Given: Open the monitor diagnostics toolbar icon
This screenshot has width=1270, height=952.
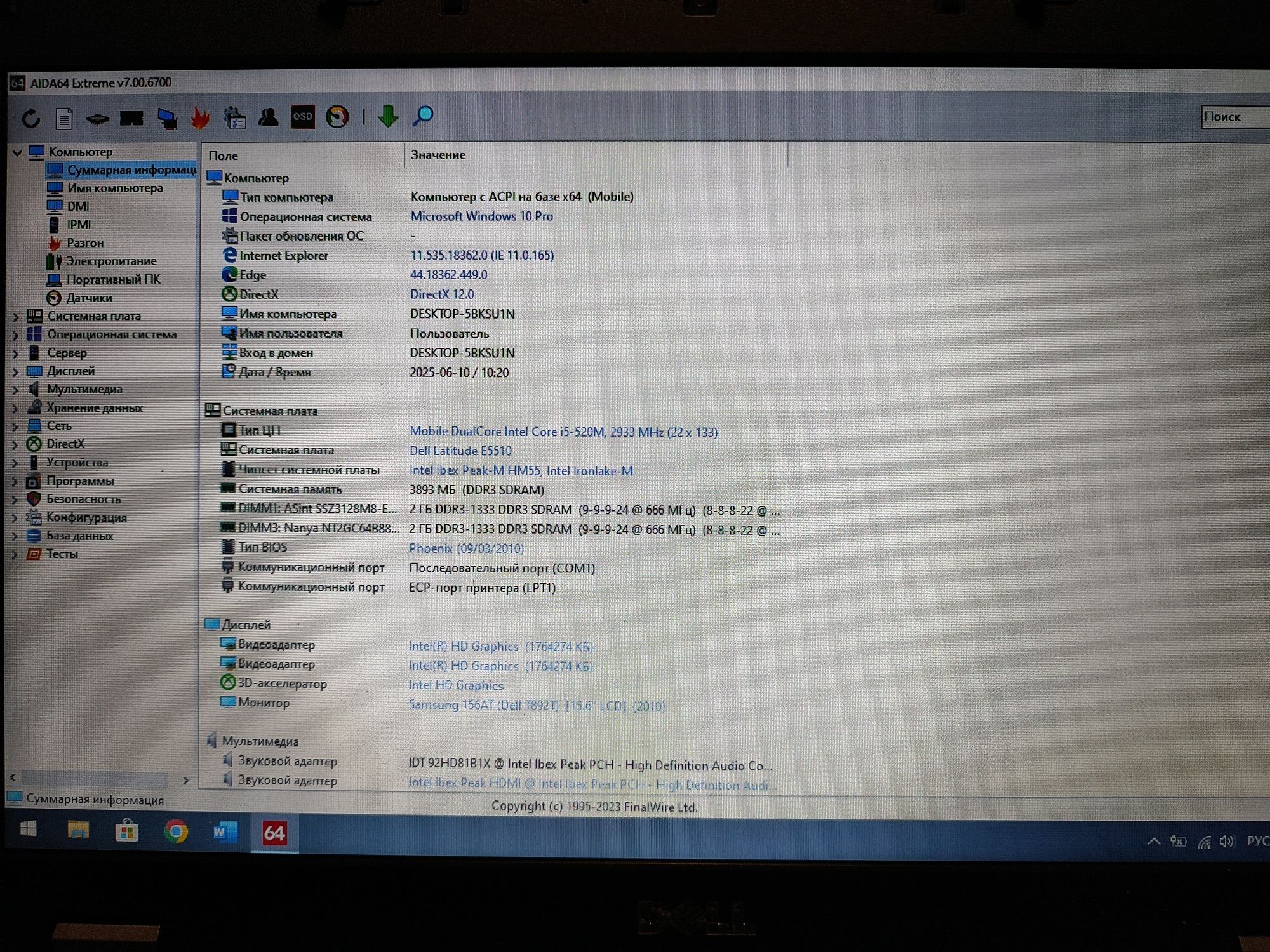Looking at the screenshot, I should 167,118.
